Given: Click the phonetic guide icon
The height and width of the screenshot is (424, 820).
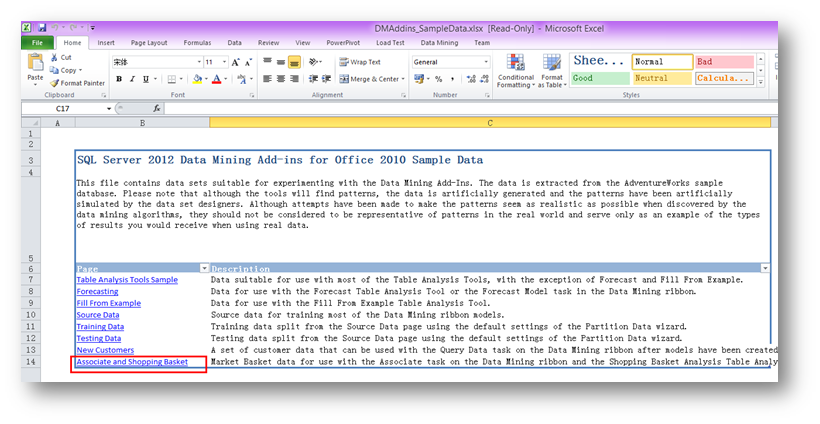Looking at the screenshot, I should 241,79.
